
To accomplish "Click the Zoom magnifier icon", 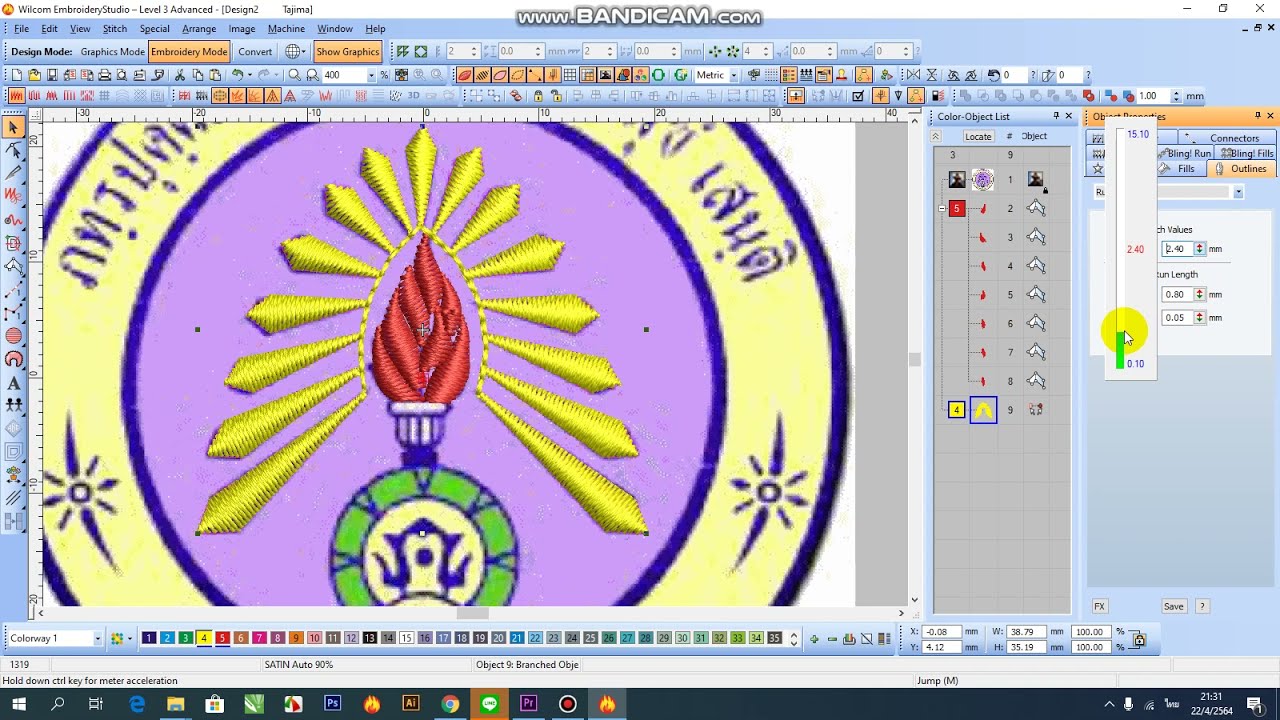I will [294, 75].
